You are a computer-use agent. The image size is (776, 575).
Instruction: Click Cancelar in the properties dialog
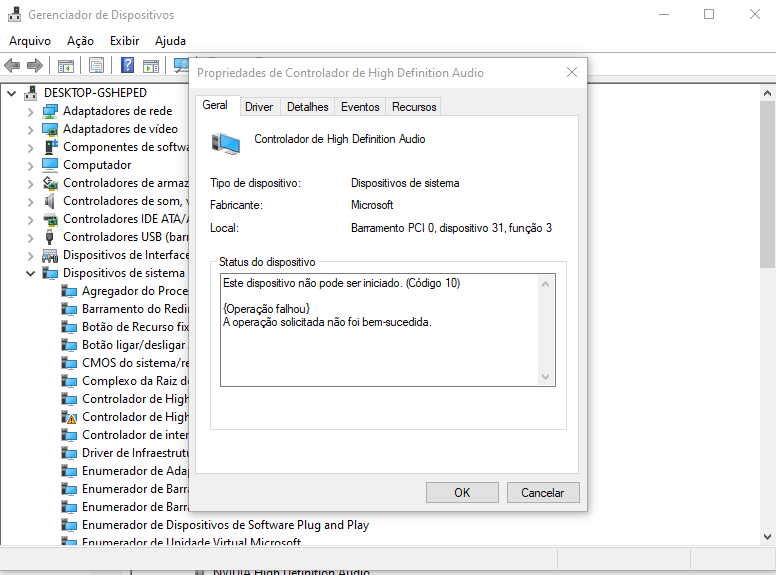coord(543,493)
